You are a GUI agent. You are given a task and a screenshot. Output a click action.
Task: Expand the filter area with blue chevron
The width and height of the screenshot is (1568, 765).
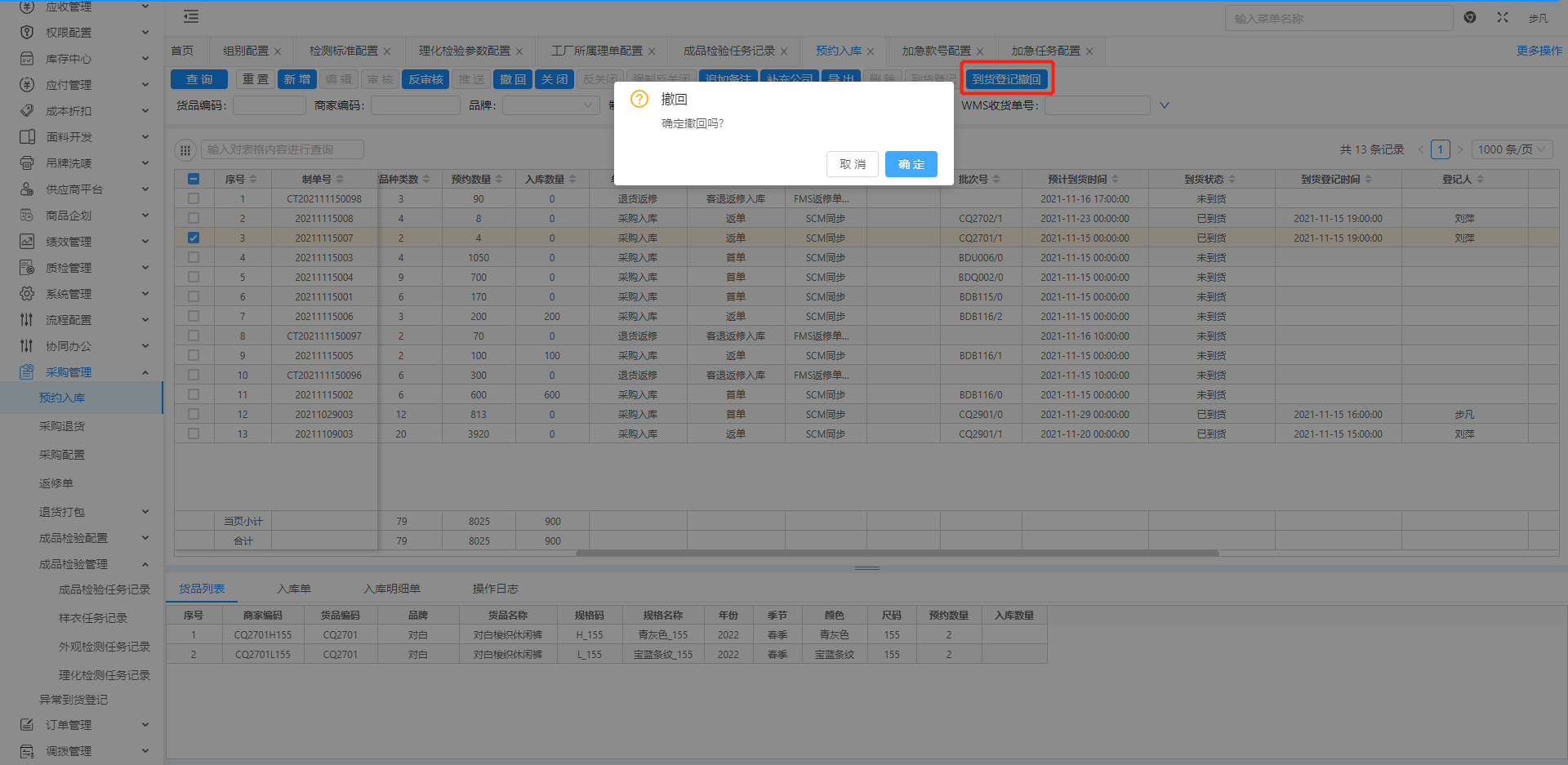coord(1165,105)
